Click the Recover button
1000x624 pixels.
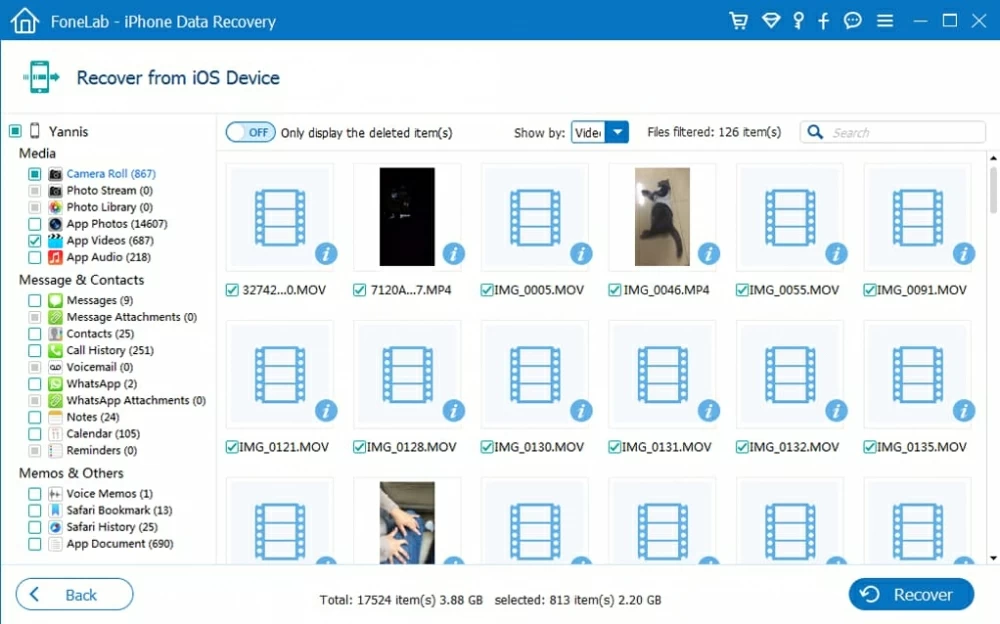[910, 594]
